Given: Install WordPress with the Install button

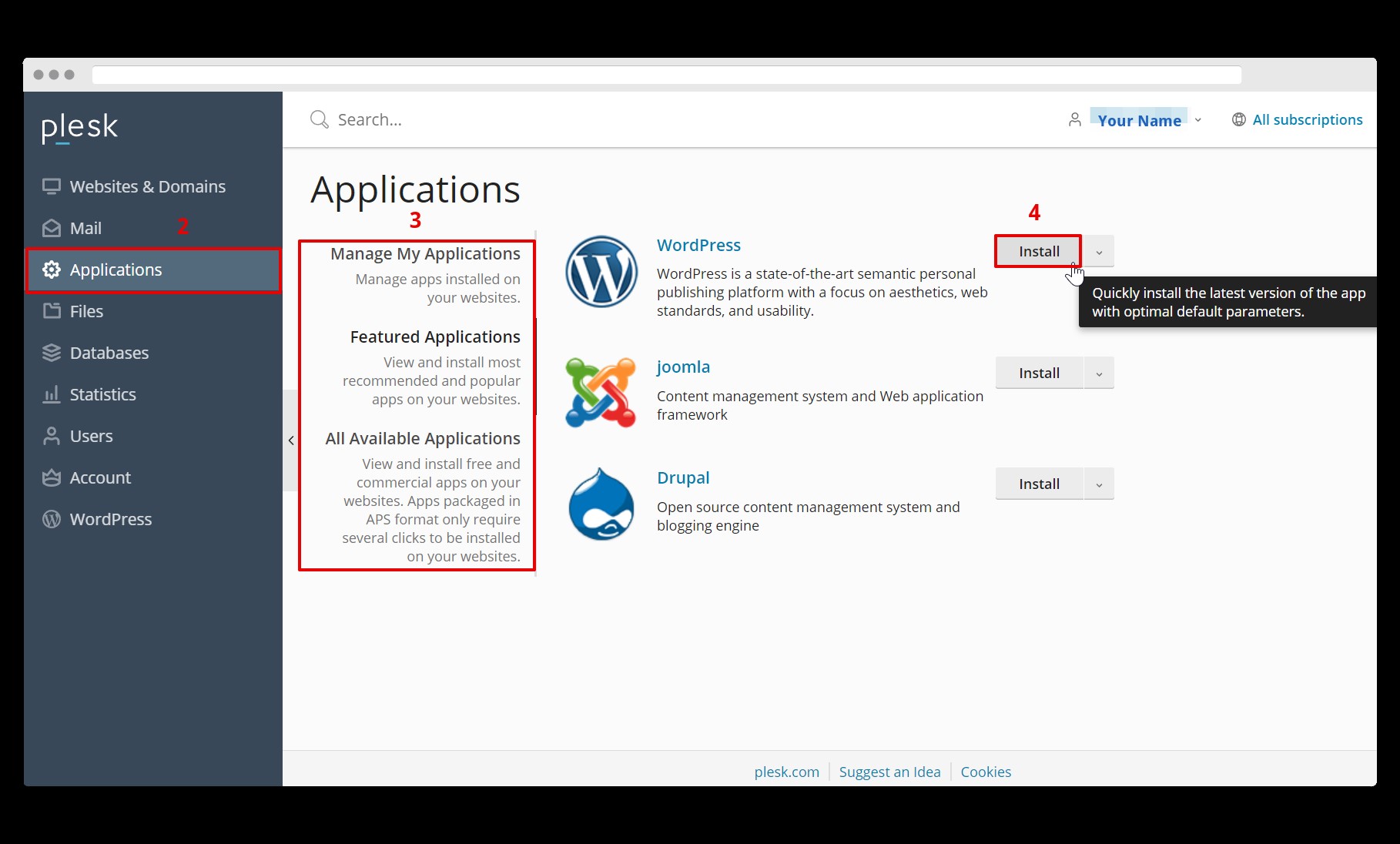Looking at the screenshot, I should [1039, 251].
